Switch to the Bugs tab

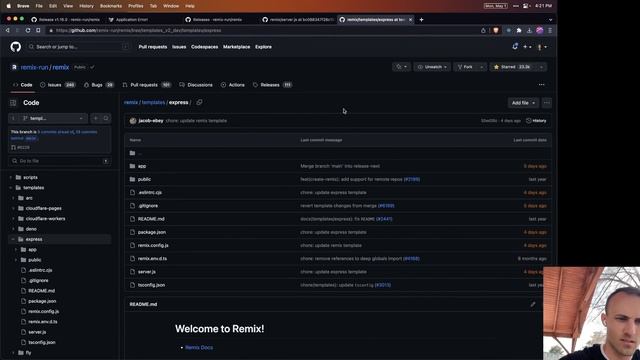[98, 85]
